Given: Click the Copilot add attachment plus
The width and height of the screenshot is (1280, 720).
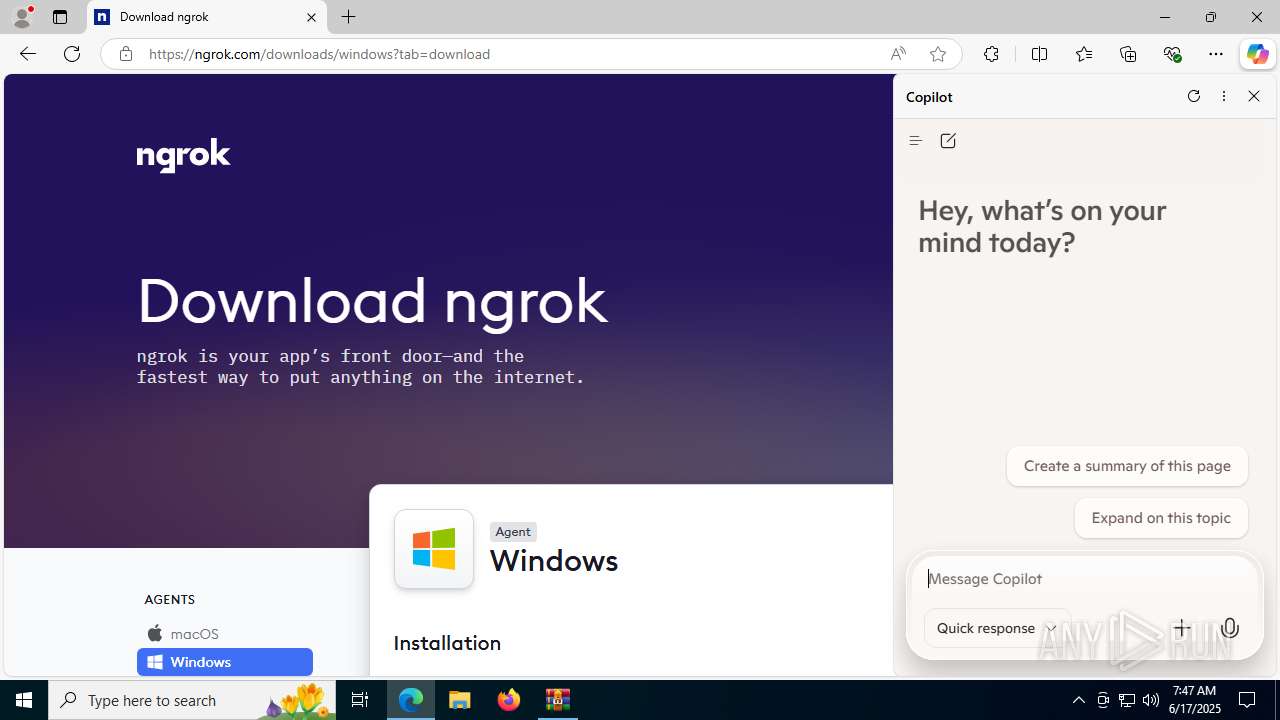Looking at the screenshot, I should click(1182, 628).
